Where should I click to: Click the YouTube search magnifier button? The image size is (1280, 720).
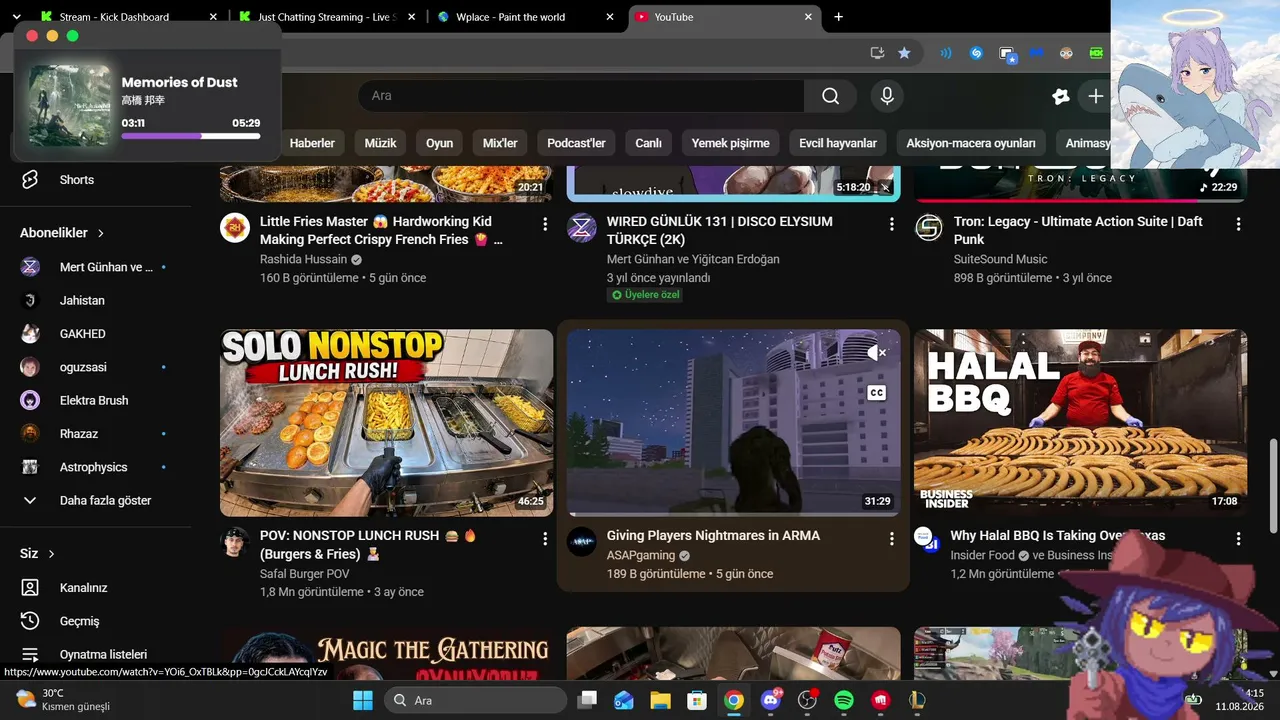coord(830,96)
